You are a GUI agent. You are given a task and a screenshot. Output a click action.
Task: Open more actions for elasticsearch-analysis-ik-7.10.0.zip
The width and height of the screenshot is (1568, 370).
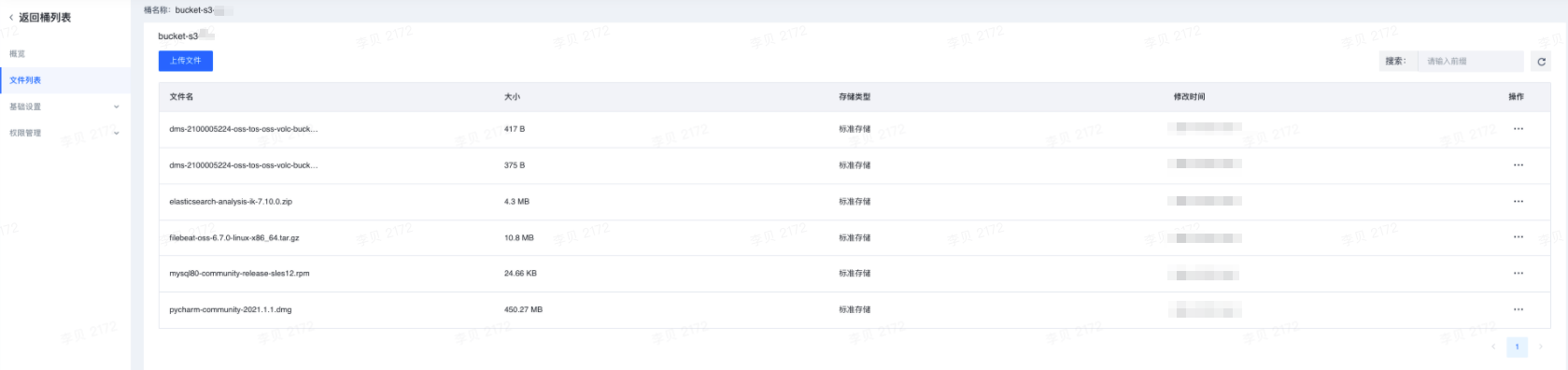tap(1518, 202)
